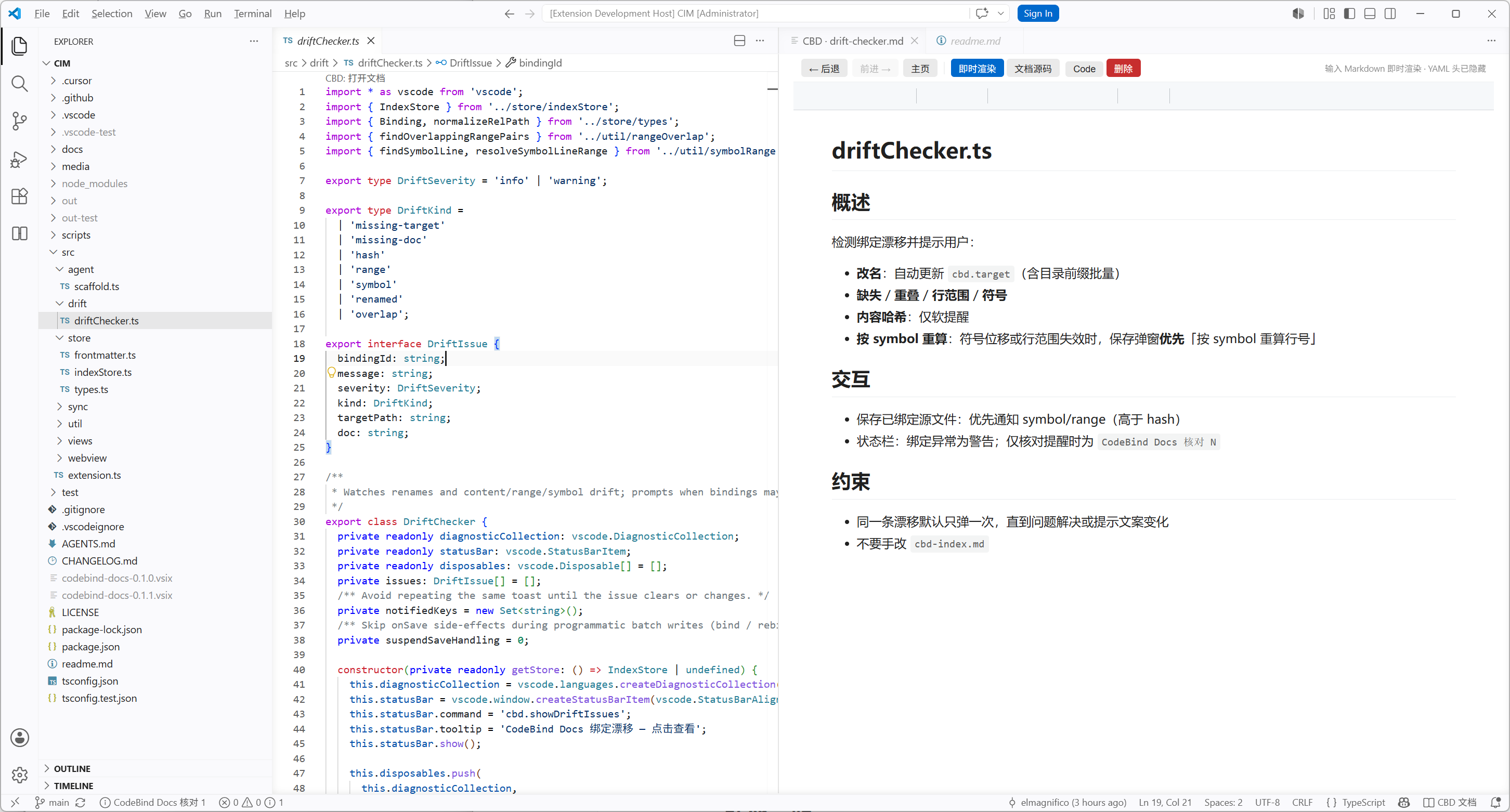Open the Extensions view
This screenshot has height=812, width=1510.
19,197
